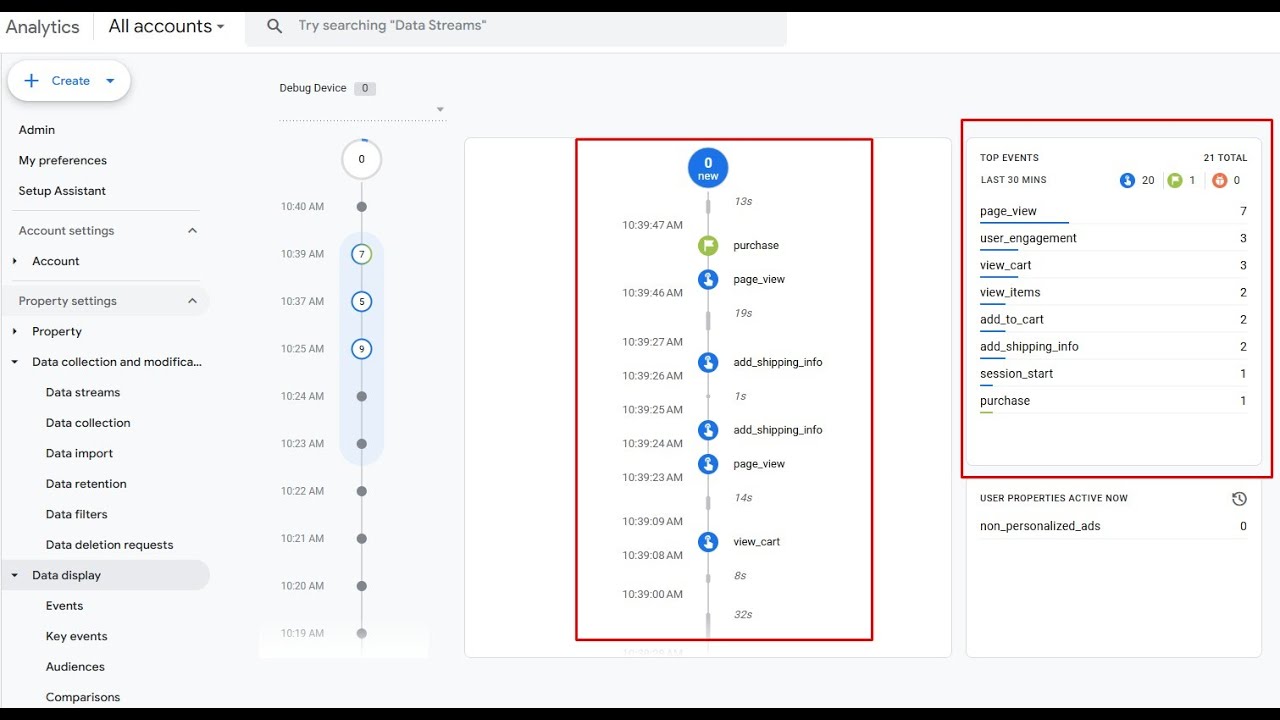Expand the Account tree item

(15, 261)
